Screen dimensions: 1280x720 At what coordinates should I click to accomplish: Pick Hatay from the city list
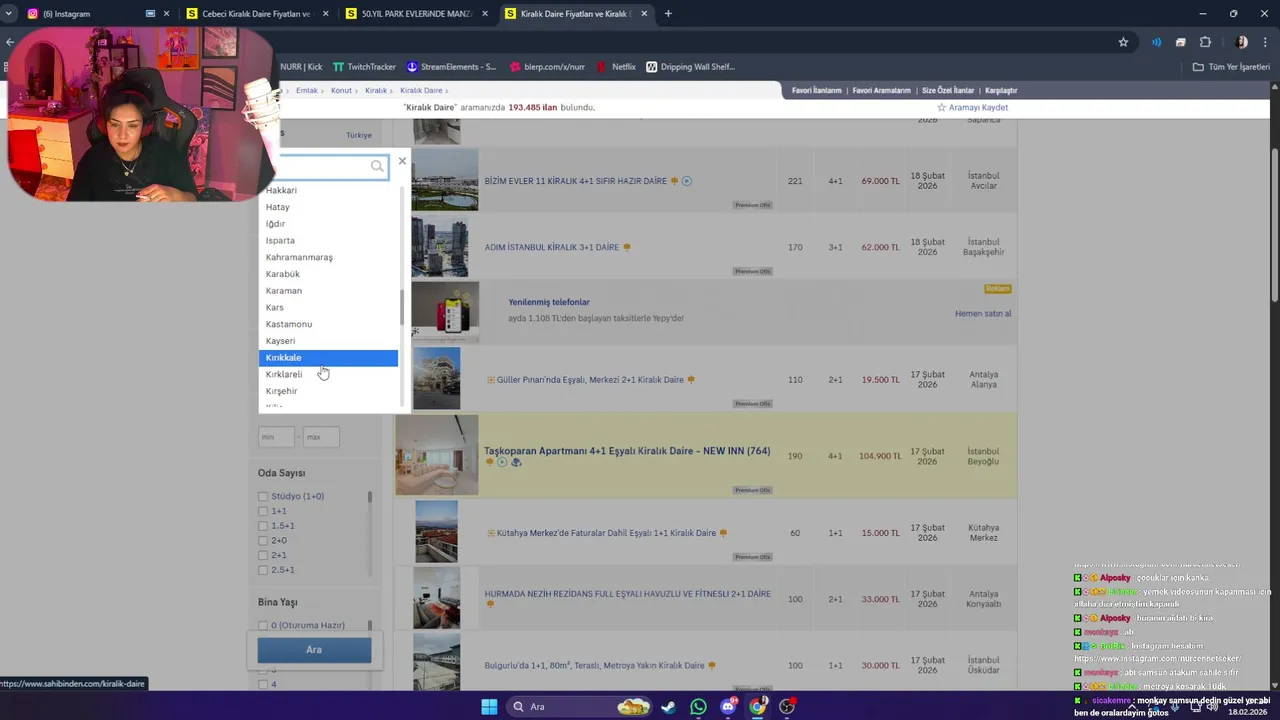(328, 207)
